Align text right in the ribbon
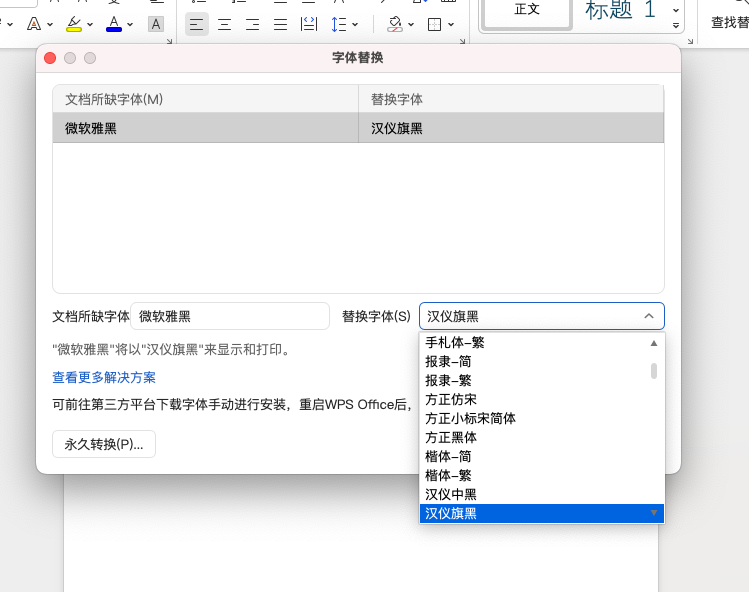Screen dimensions: 749x592 tap(252, 24)
